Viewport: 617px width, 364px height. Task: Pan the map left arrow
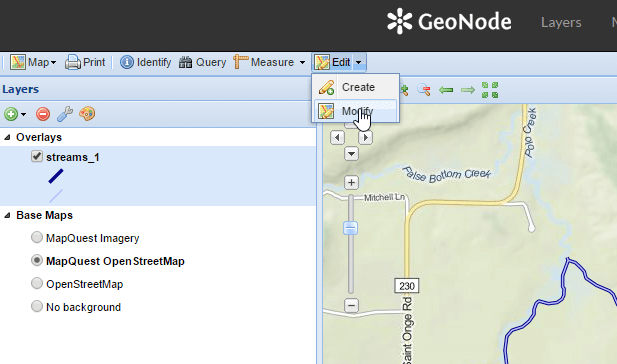[337, 138]
